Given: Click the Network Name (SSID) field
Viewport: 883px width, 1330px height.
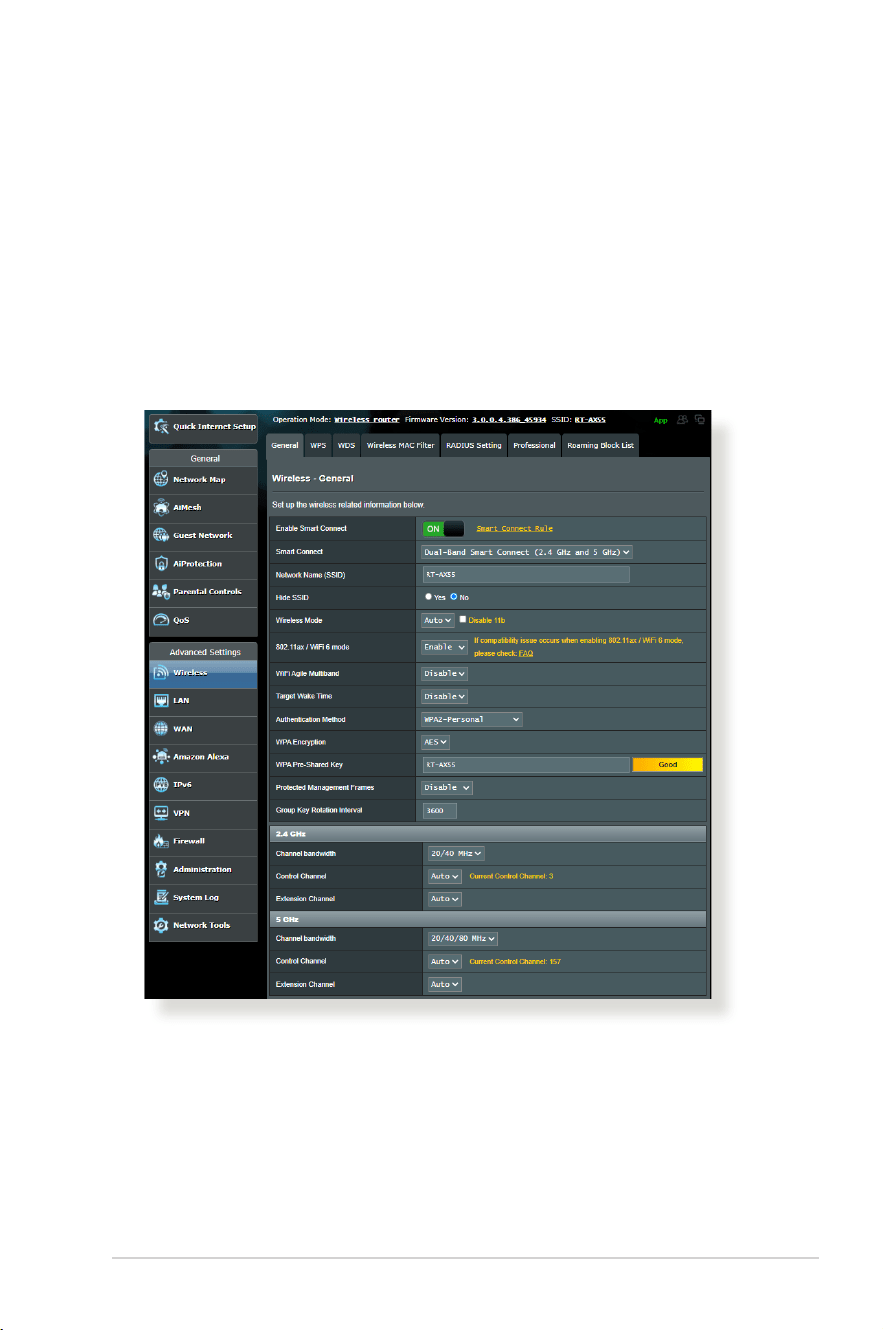Looking at the screenshot, I should tap(526, 574).
